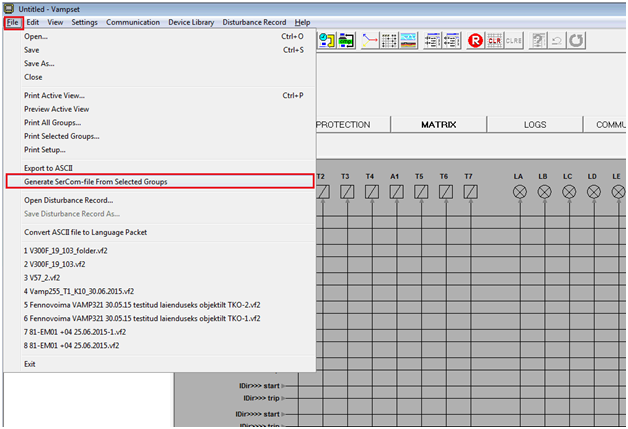Click the logic diagram icon beside red R
This screenshot has height=429, width=628.
(452, 40)
